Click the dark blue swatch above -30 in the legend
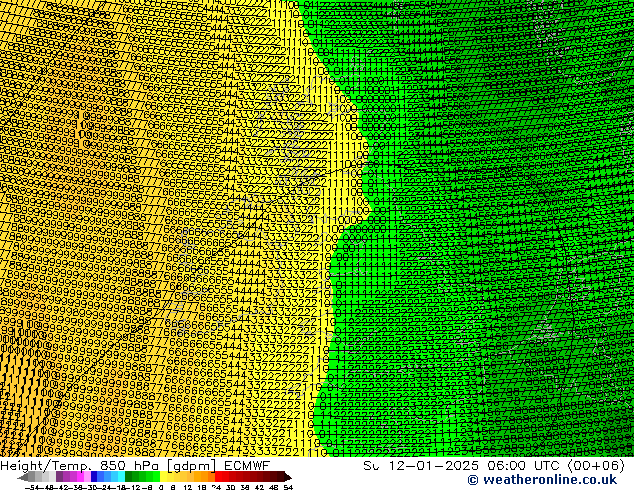Screen dimensions: 634x490 (94, 476)
